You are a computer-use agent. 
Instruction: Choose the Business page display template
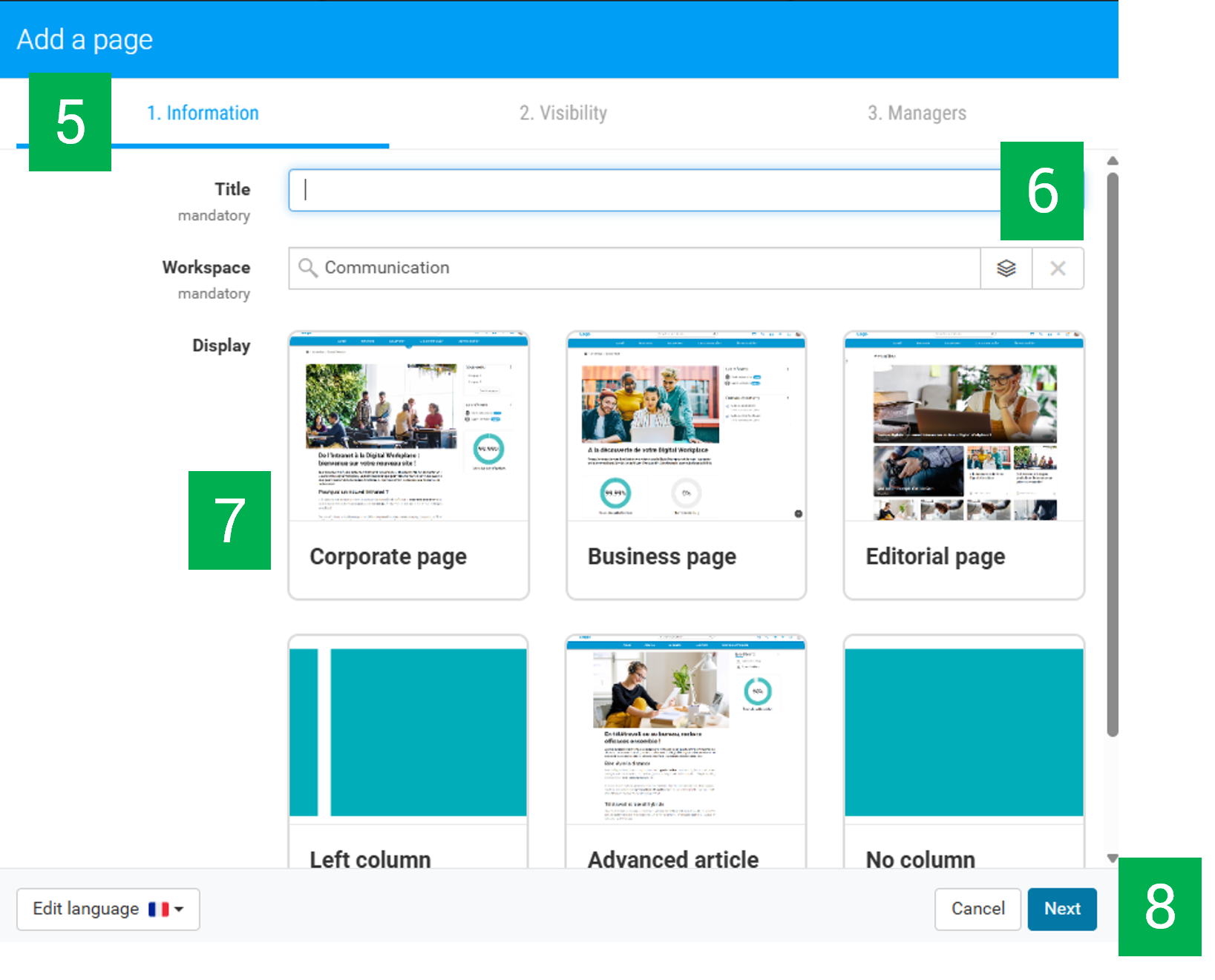tap(687, 465)
